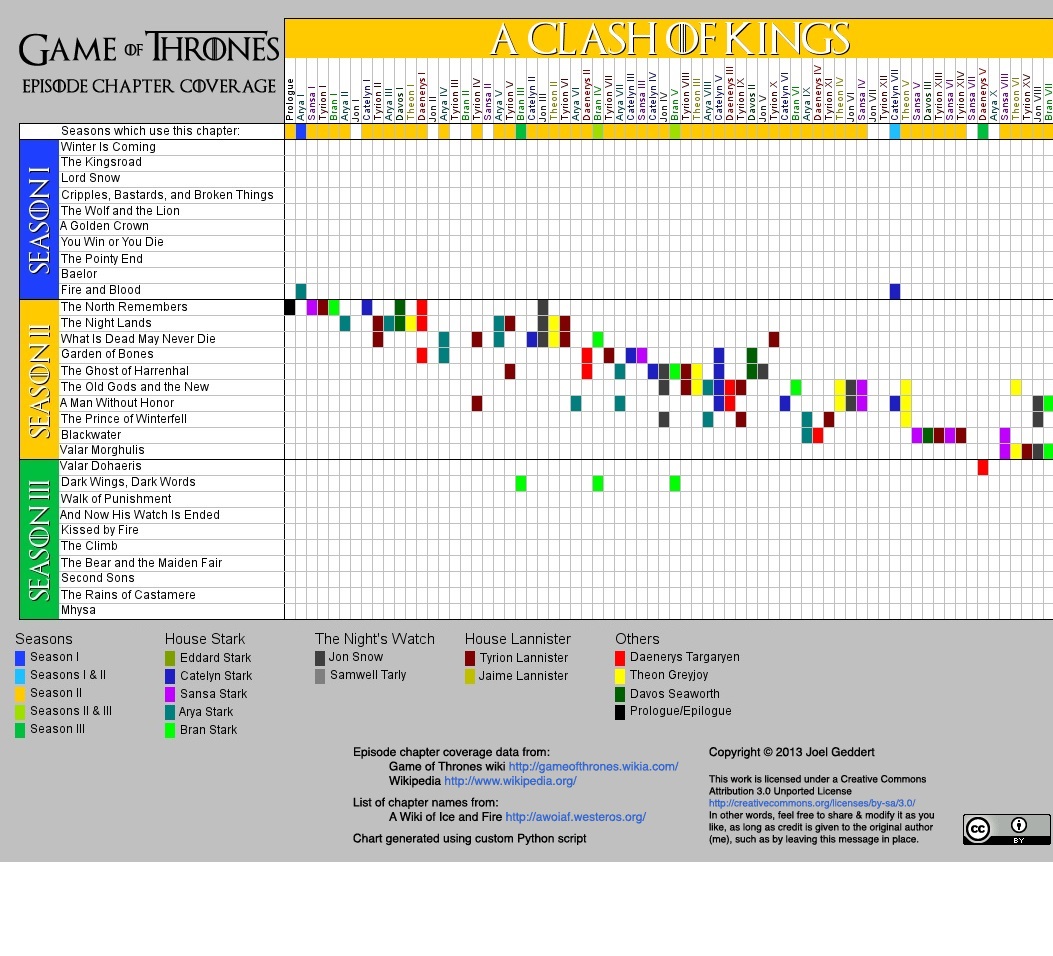Click the 'Copyright © 2013 Joel Geddert' text
The height and width of the screenshot is (956, 1053).
tap(791, 753)
